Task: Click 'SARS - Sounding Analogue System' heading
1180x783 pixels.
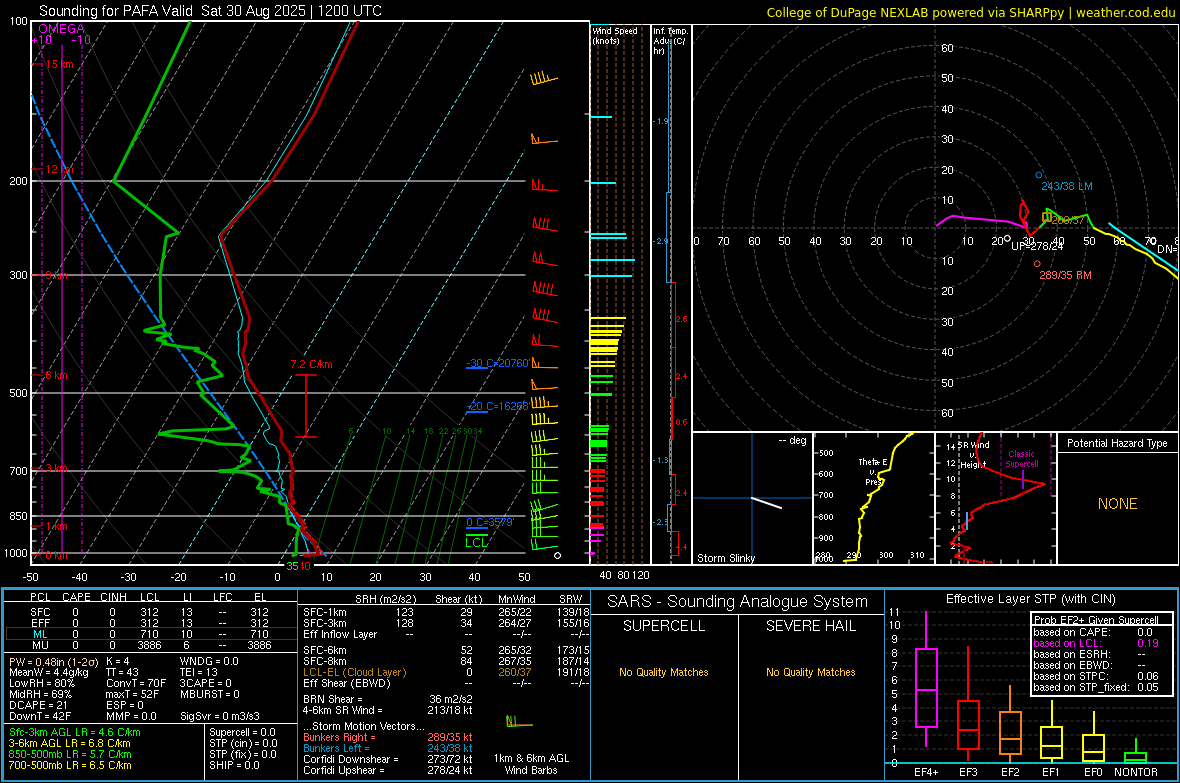Action: click(x=738, y=602)
